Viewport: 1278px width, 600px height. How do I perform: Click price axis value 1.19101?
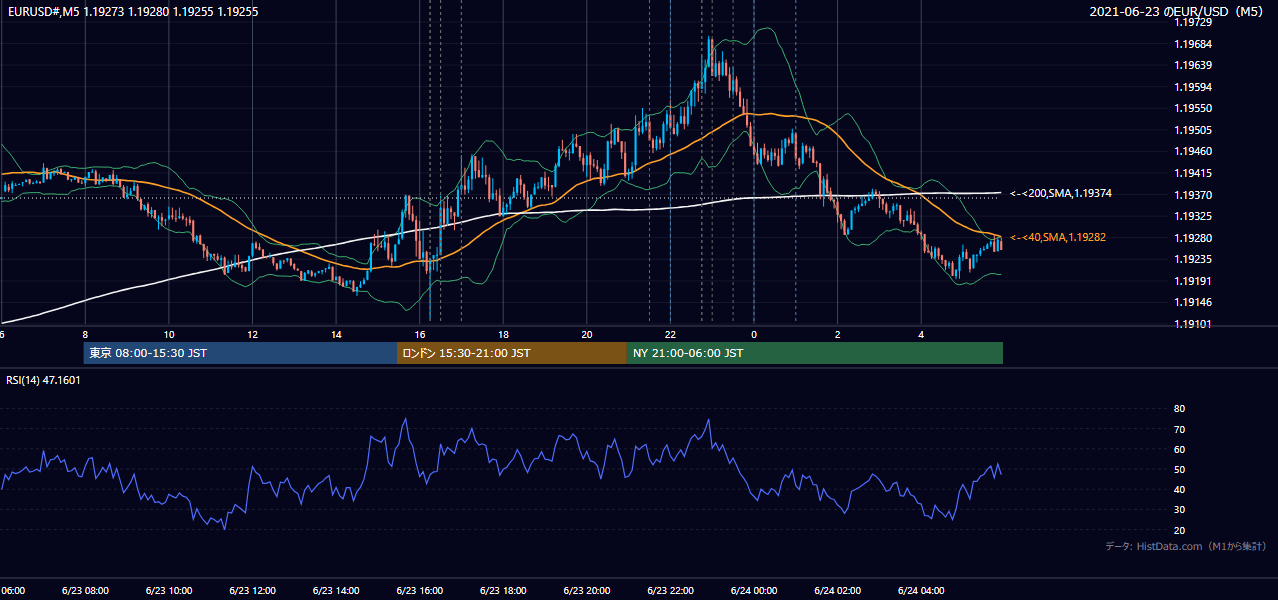(1192, 324)
